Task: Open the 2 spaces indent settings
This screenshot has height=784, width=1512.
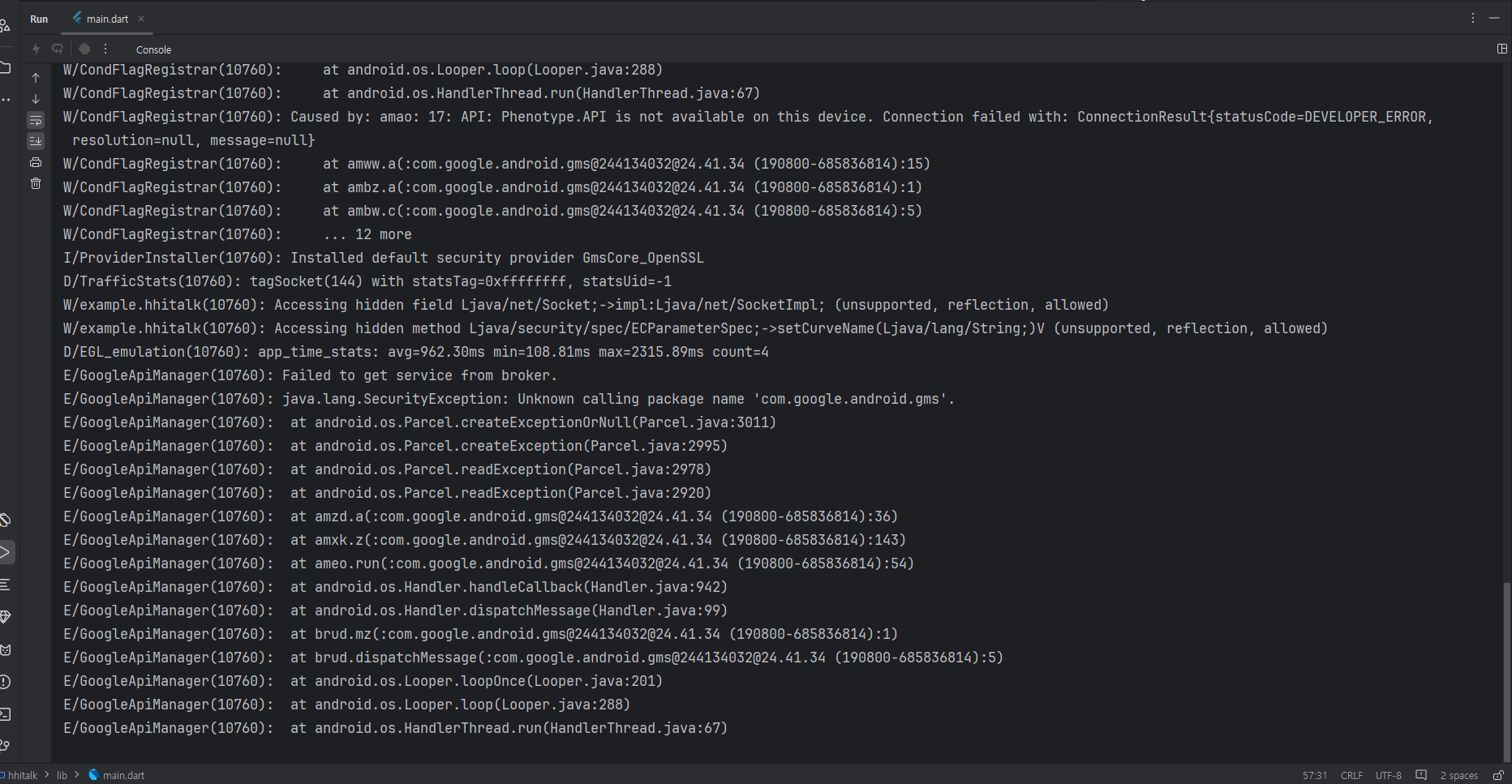Action: click(1458, 775)
